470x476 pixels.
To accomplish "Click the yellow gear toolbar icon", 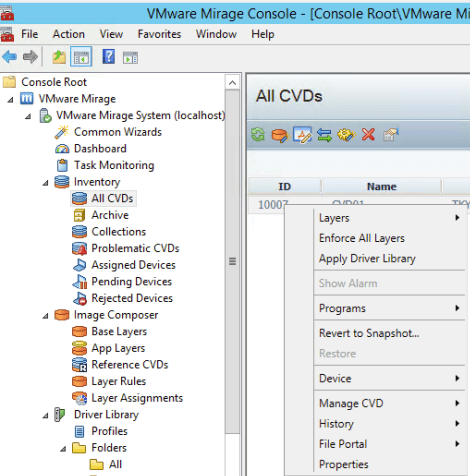I will click(x=346, y=135).
